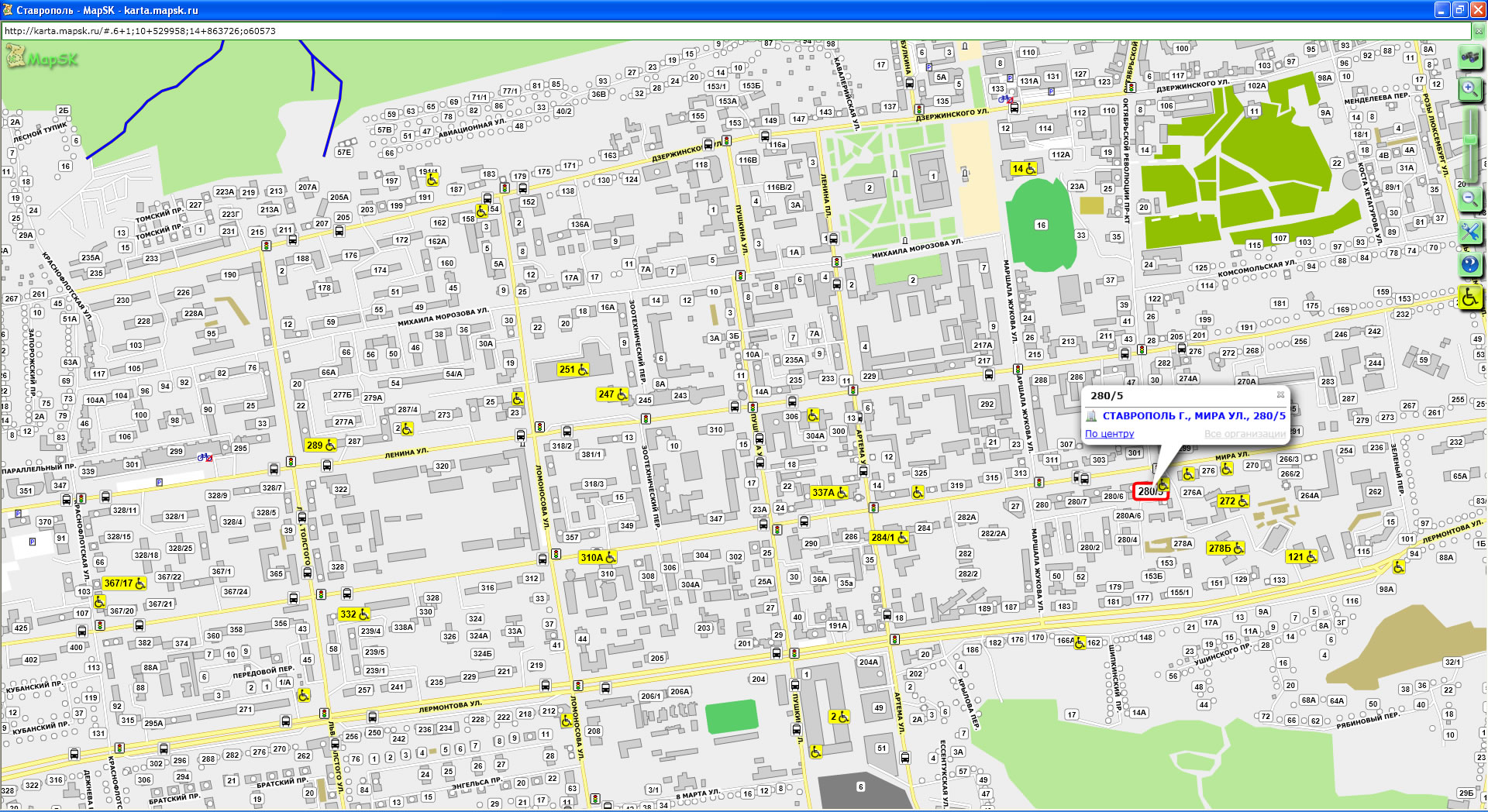1488x812 pixels.
Task: Follow the 'По центру' link
Action: pyautogui.click(x=1109, y=434)
